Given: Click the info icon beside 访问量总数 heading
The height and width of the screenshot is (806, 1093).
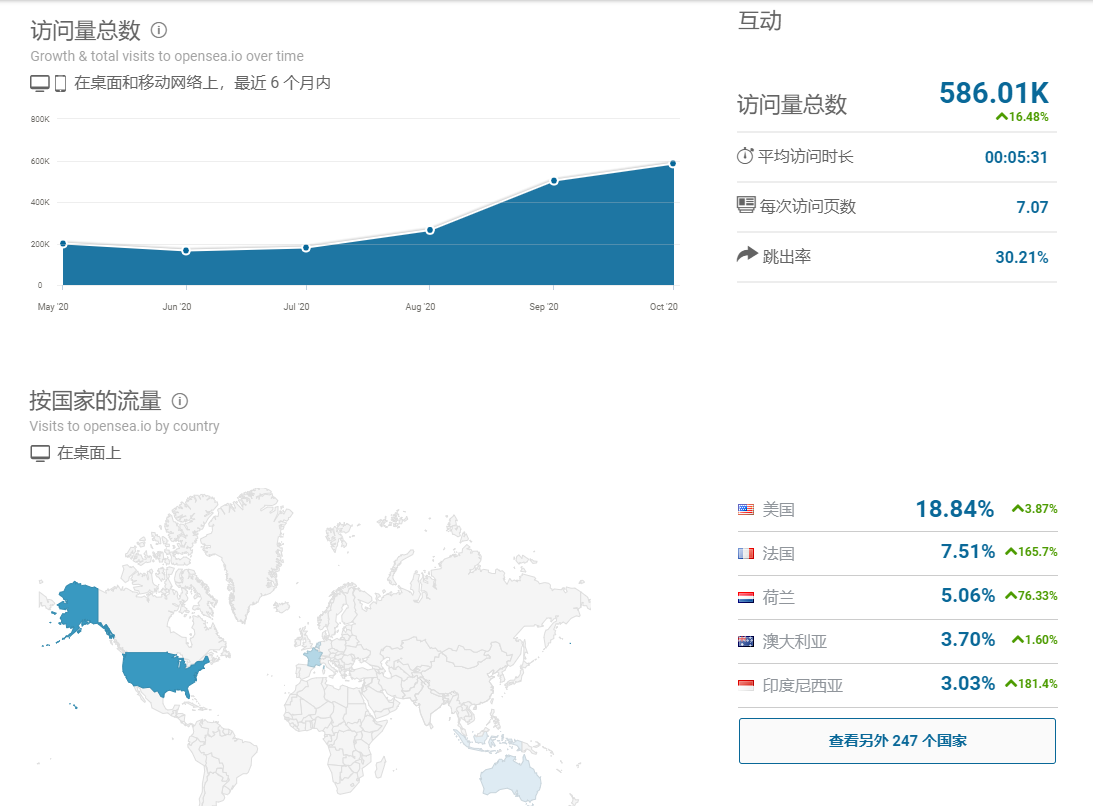Looking at the screenshot, I should (159, 30).
